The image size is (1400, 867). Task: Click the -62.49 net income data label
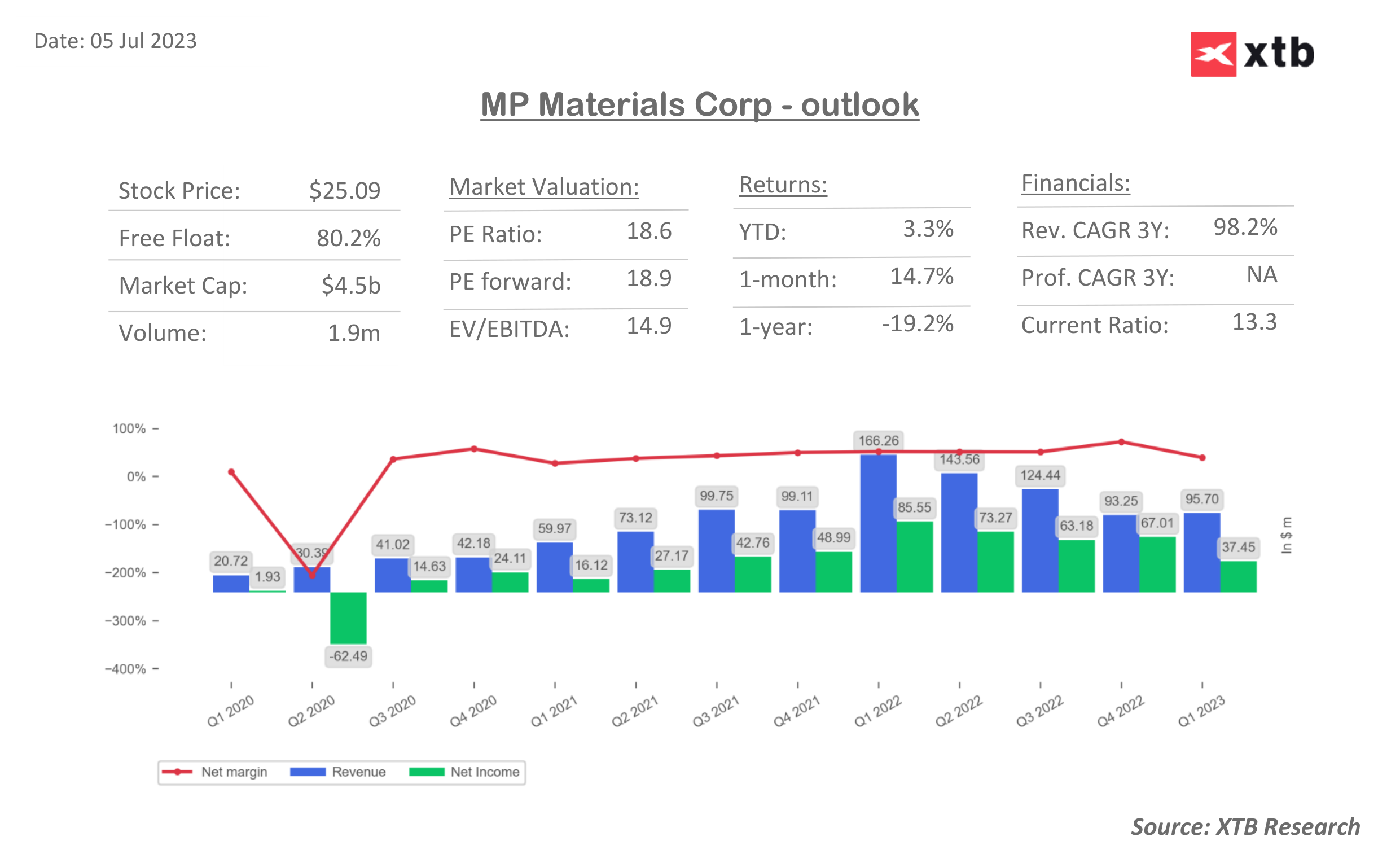[x=348, y=656]
